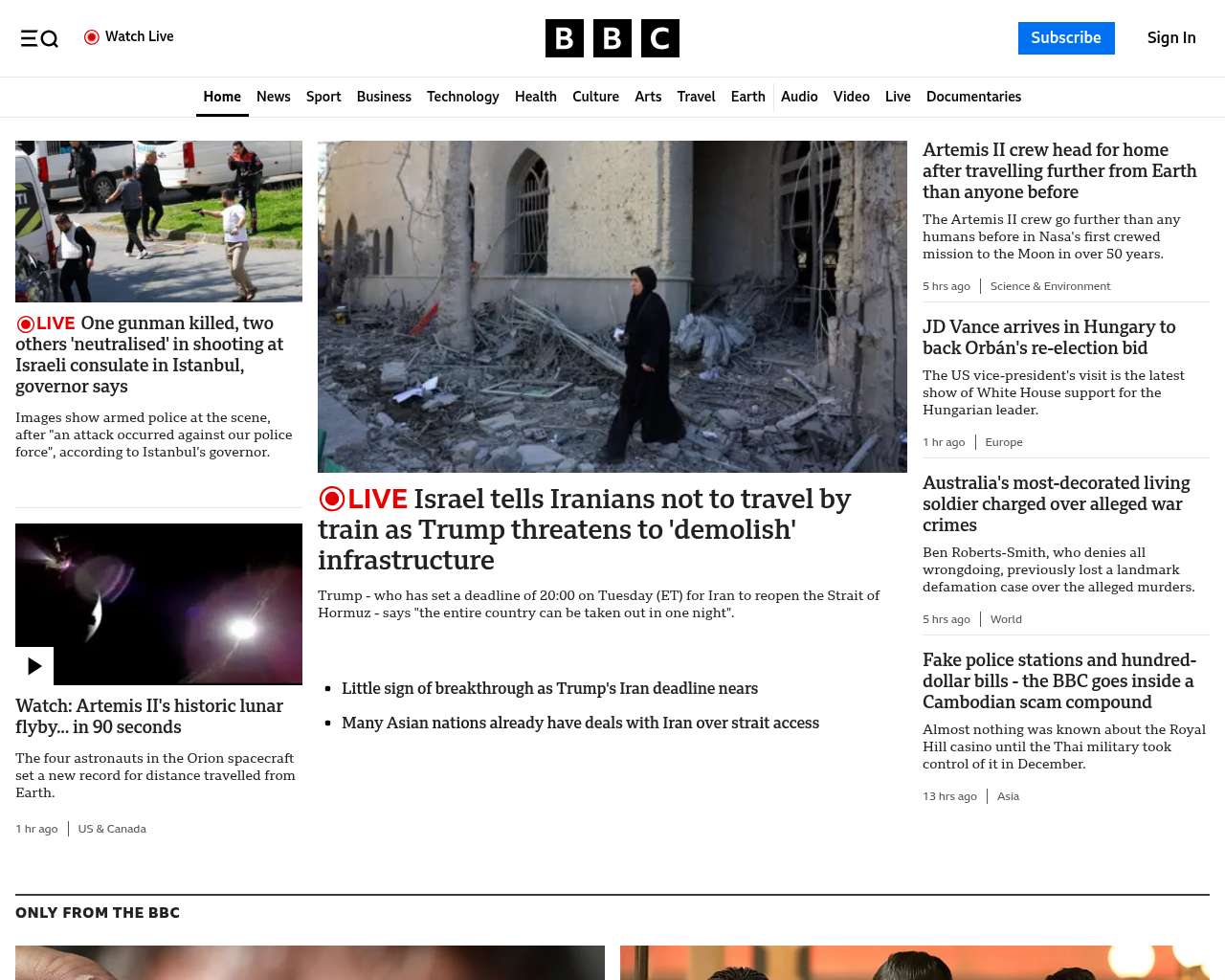Click the 'Trump - who has set a deadline' summary

(x=598, y=604)
